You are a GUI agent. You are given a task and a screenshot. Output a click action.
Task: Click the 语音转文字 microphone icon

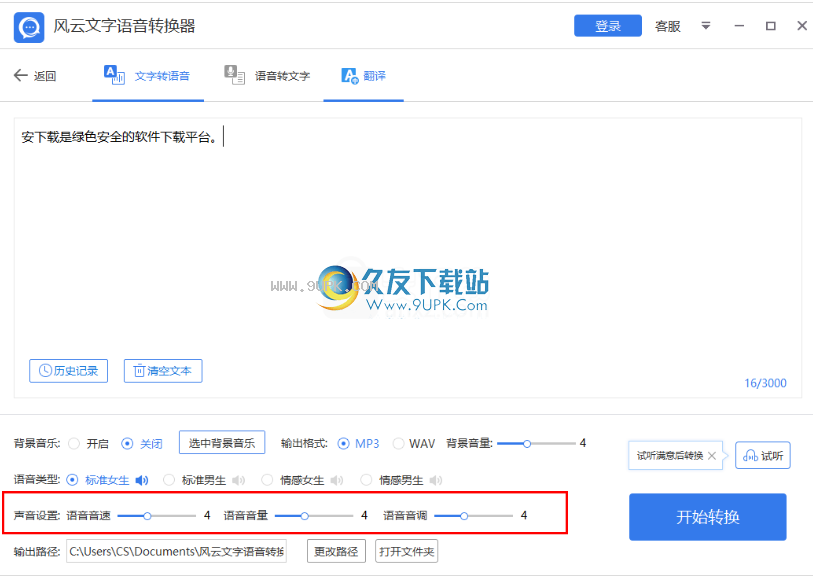pos(234,75)
